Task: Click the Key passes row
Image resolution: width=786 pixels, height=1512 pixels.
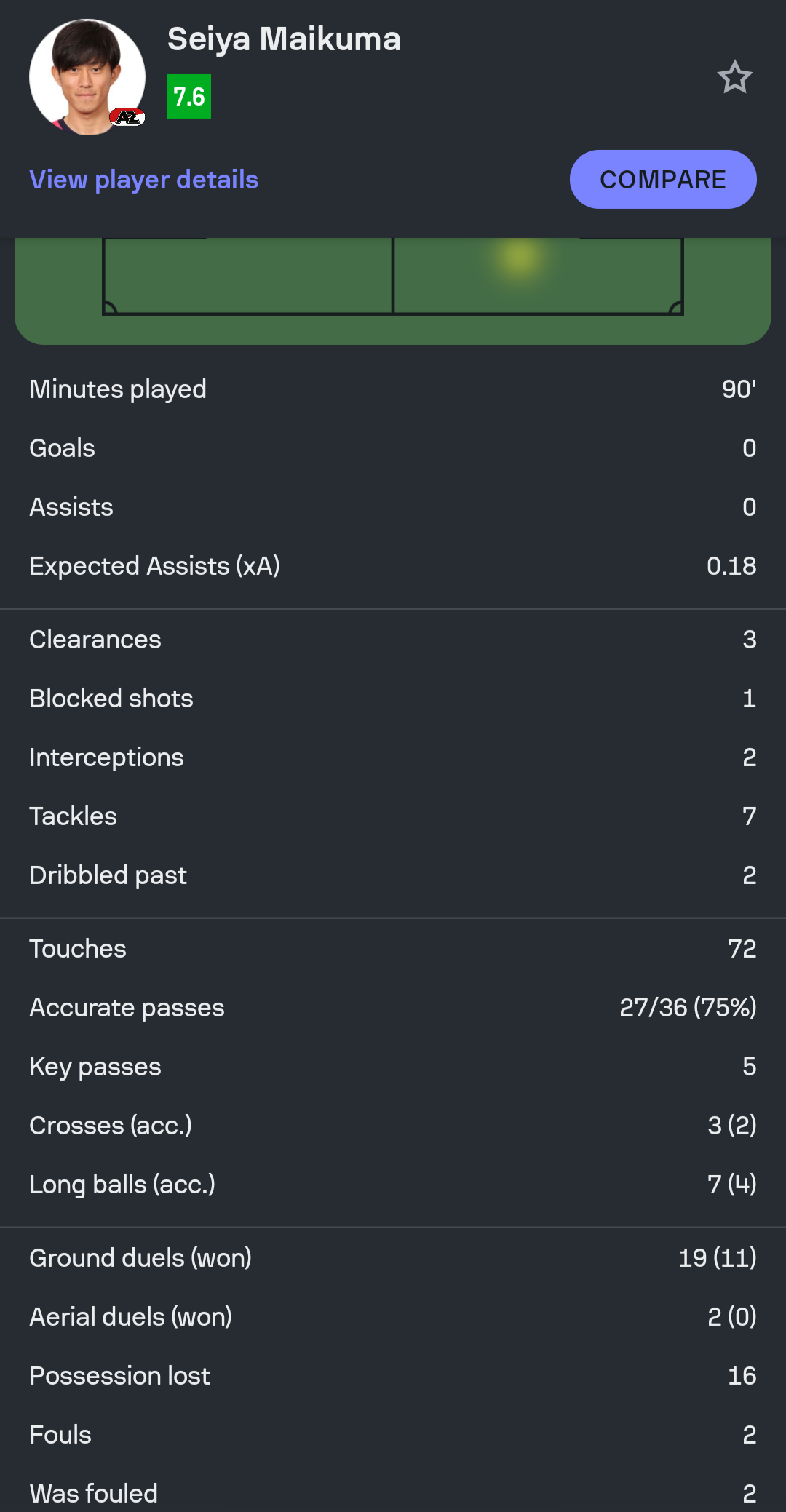Action: [393, 1067]
